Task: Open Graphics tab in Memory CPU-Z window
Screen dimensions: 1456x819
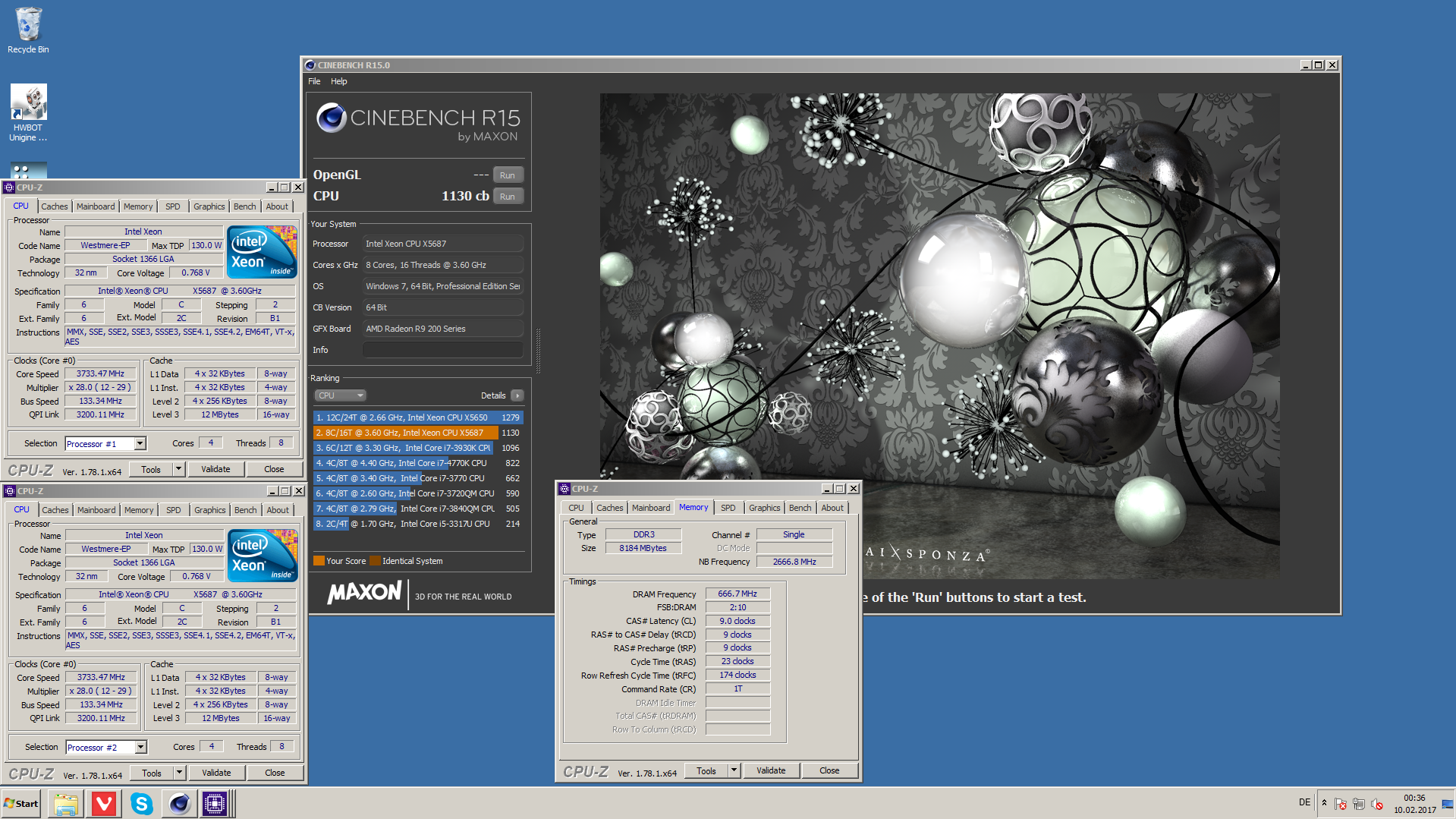Action: [x=765, y=508]
